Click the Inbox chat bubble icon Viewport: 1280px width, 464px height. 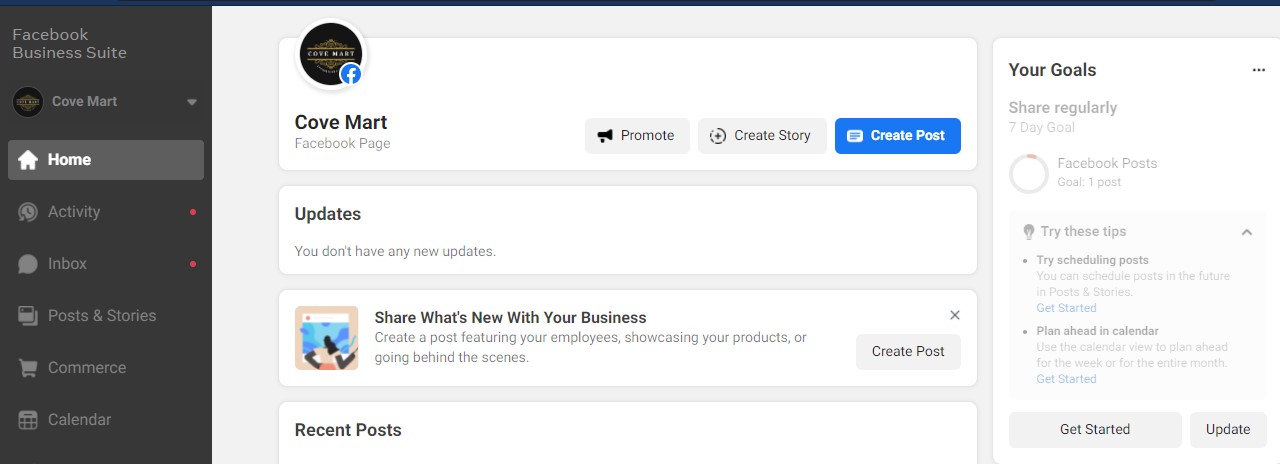click(x=28, y=264)
